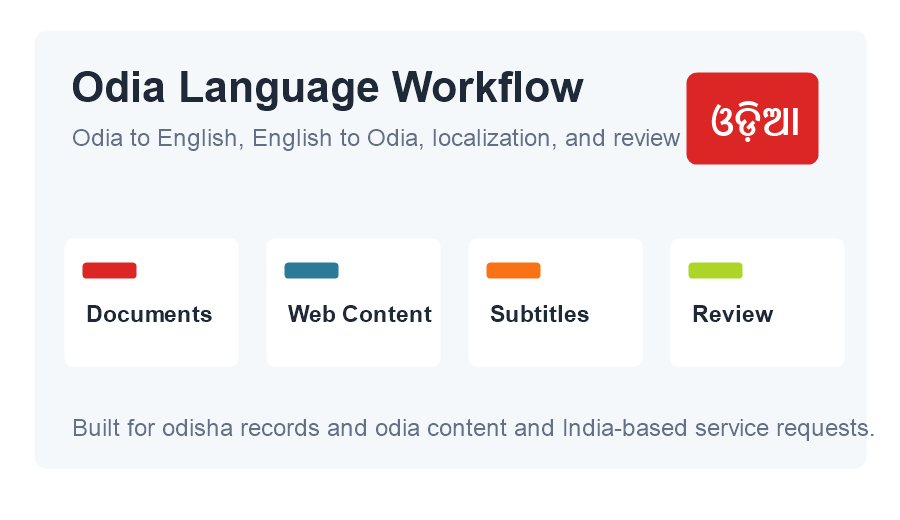
Task: Click the 'Odia Language Workflow' heading
Action: coord(328,88)
